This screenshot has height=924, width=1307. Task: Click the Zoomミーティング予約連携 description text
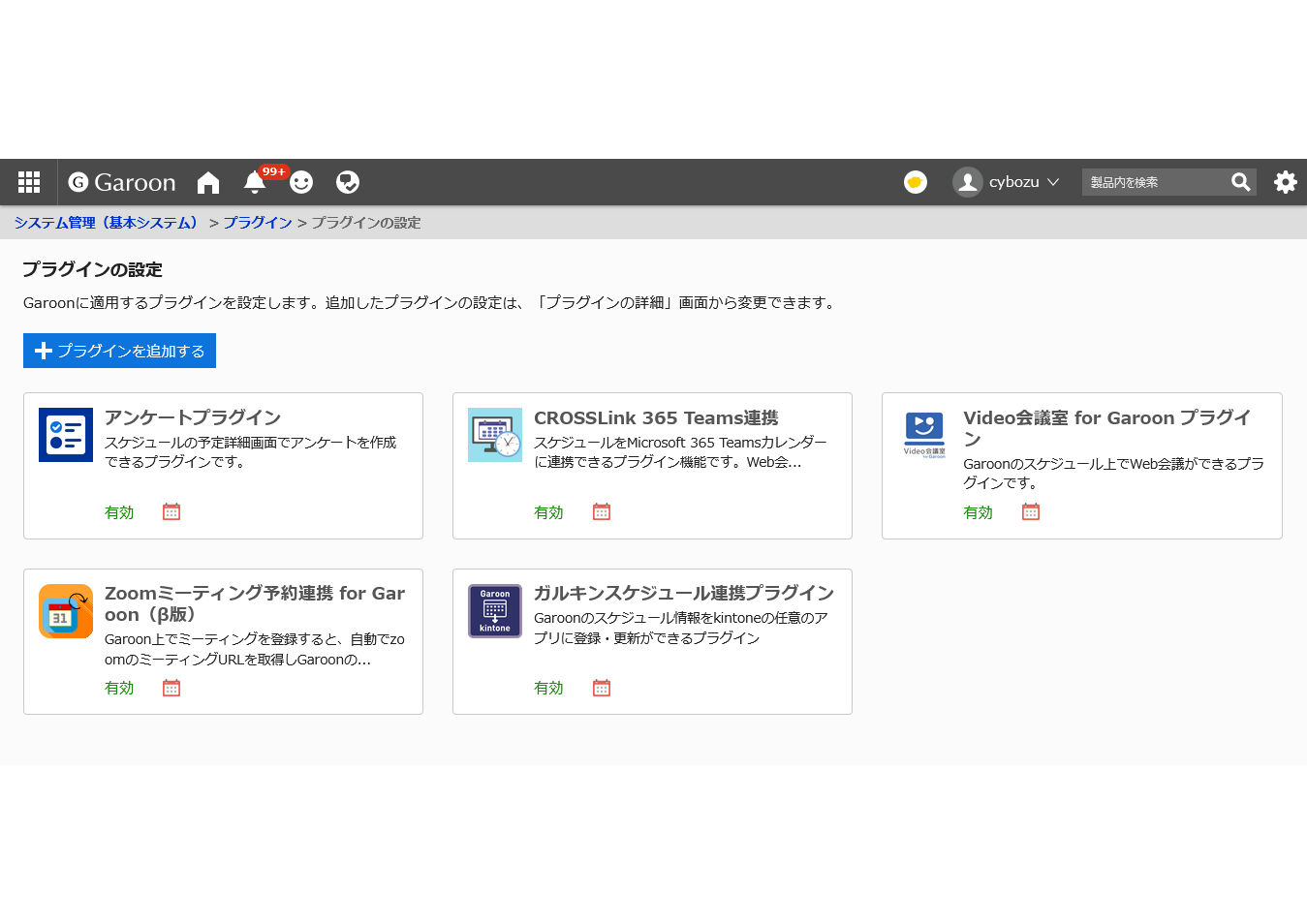(255, 649)
